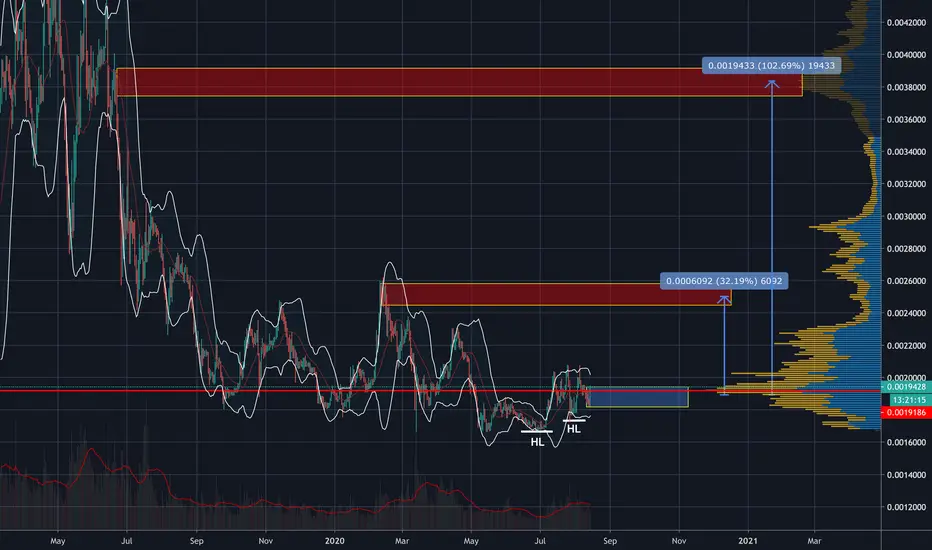Select the HL label under the longer white line
Image resolution: width=932 pixels, height=550 pixels.
point(537,442)
